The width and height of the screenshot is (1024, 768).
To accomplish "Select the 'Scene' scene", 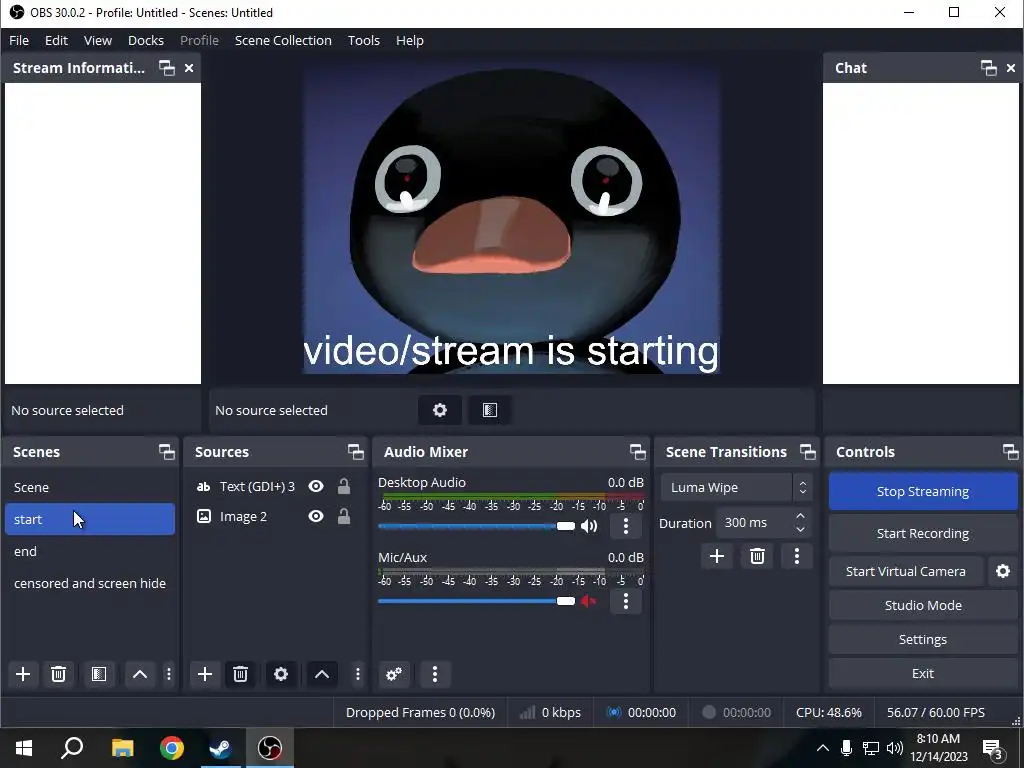I will (x=90, y=487).
